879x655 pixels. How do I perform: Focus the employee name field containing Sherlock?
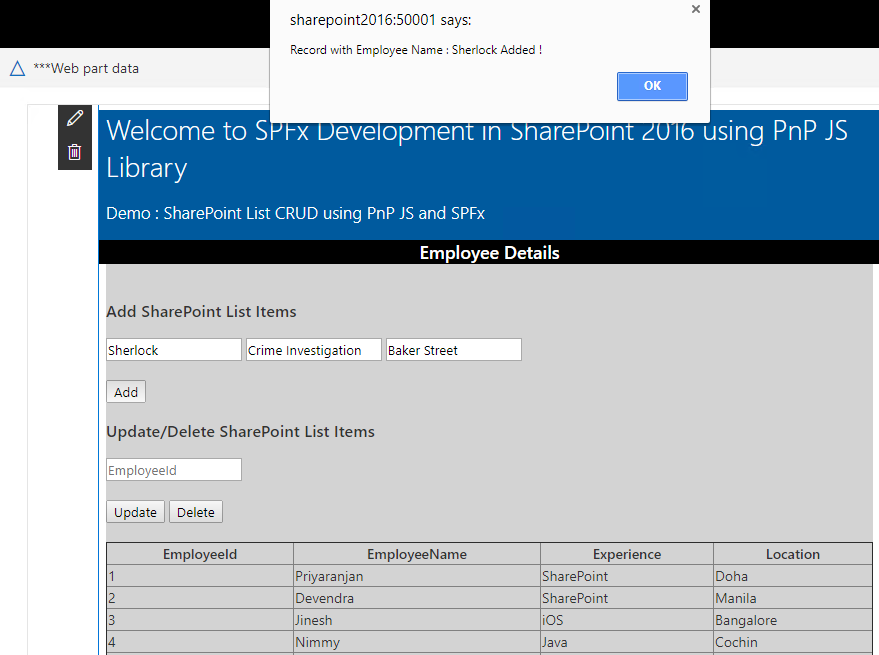(174, 350)
